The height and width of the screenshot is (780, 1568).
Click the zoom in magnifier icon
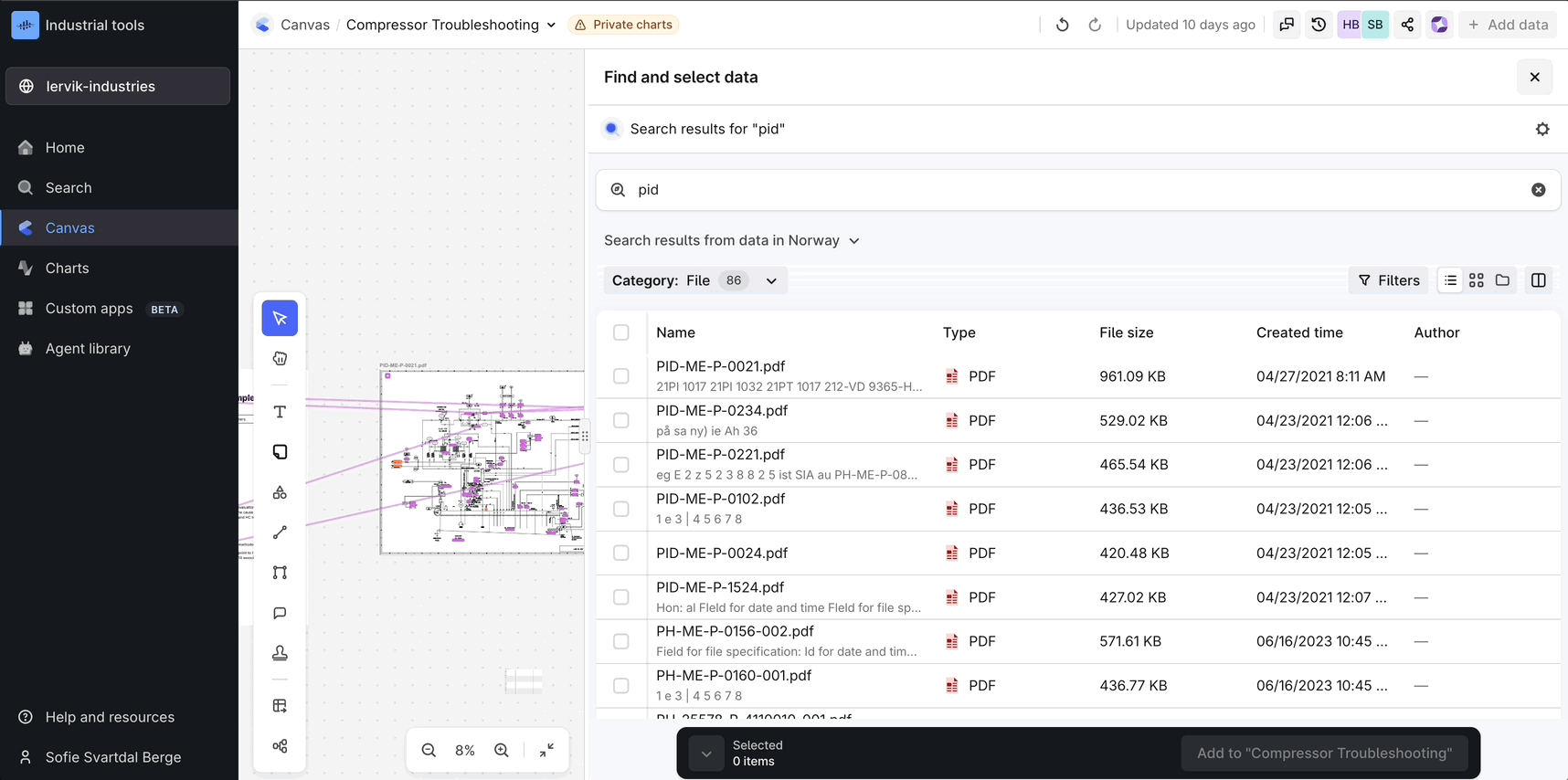(x=502, y=750)
